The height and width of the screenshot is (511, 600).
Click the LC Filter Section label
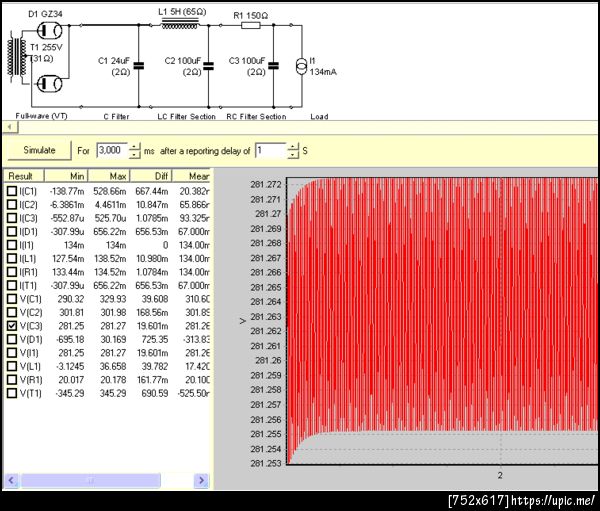[186, 116]
